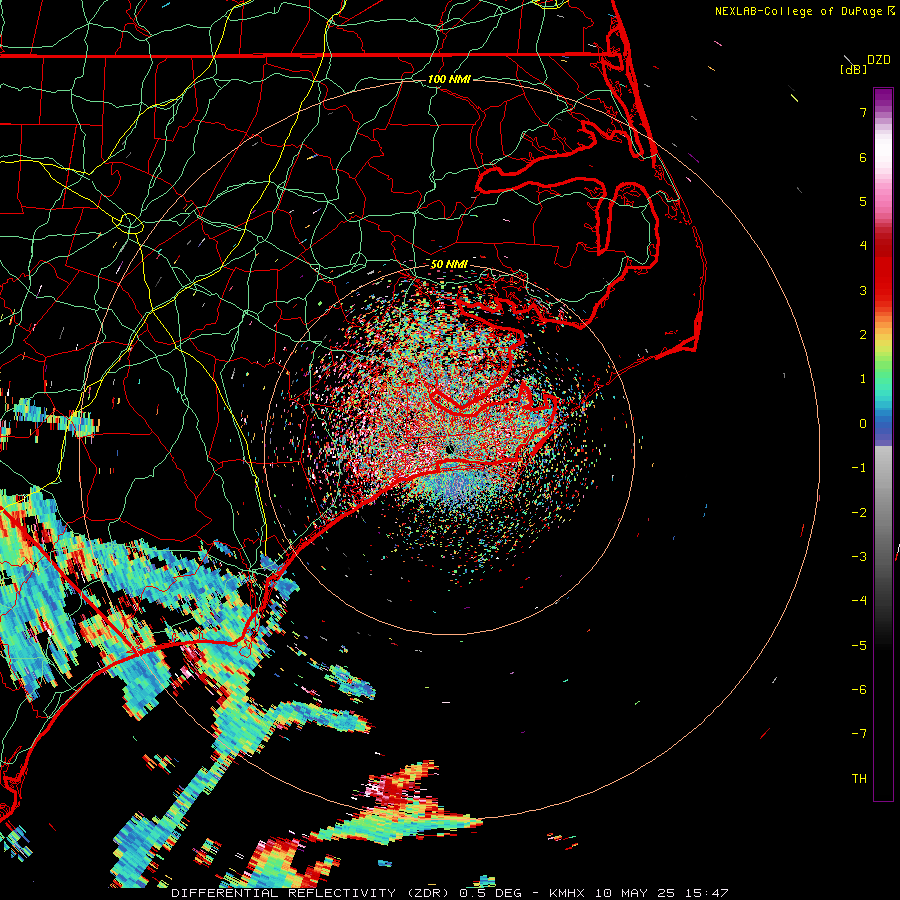Select the 3 value on color scale
The image size is (900, 900).
(863, 290)
